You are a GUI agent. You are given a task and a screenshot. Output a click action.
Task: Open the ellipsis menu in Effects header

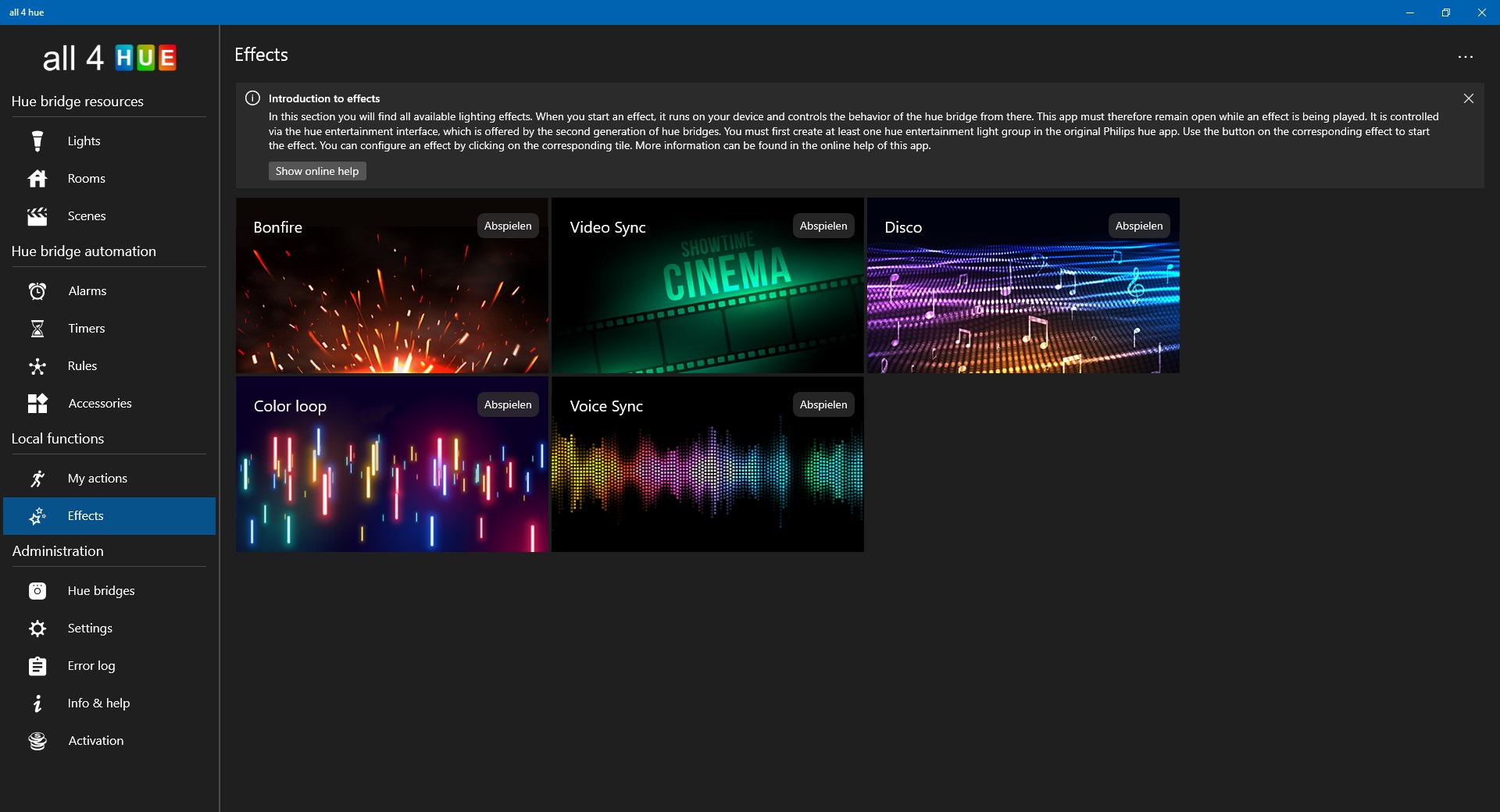(x=1466, y=56)
